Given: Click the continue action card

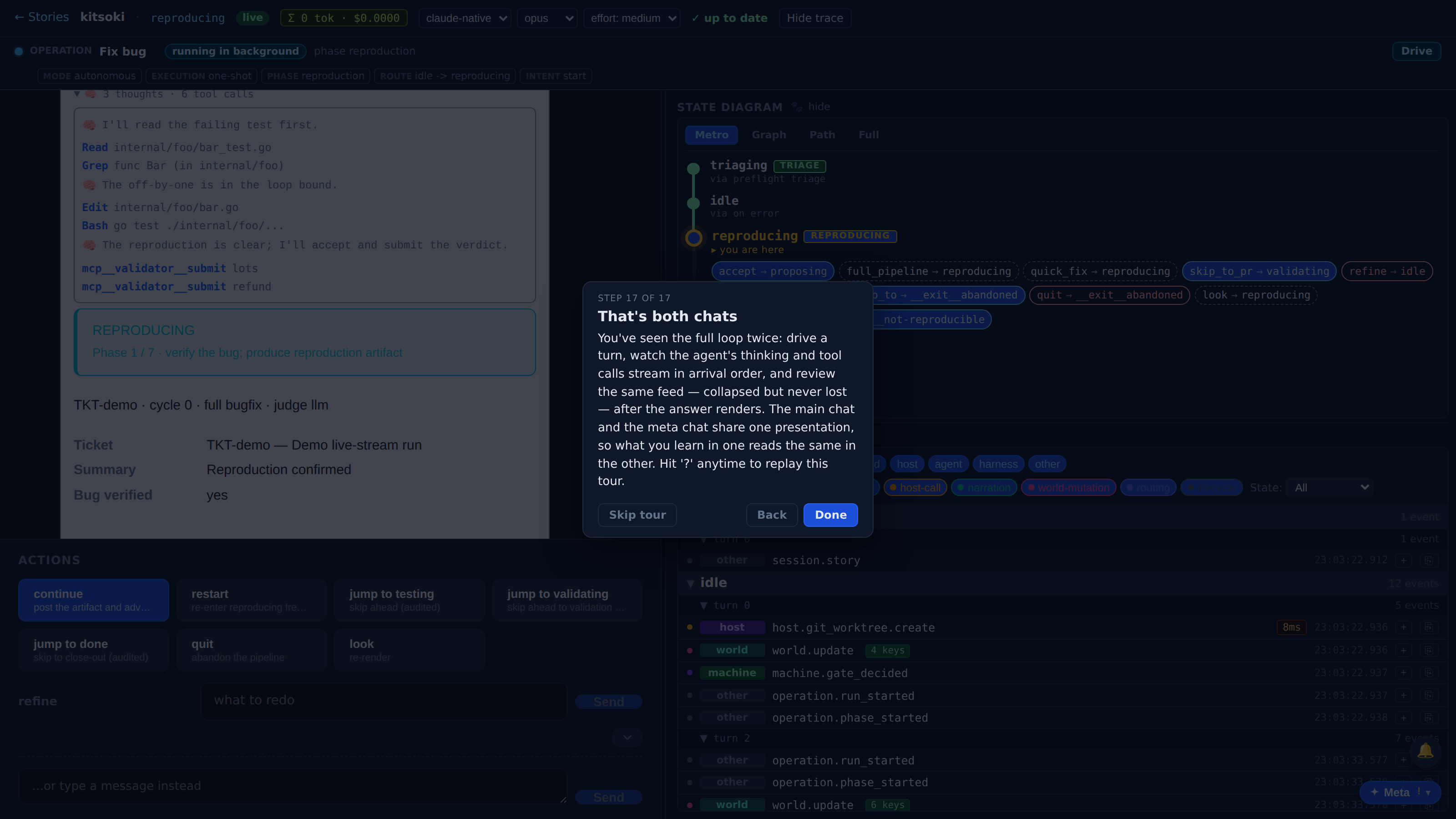Looking at the screenshot, I should pos(94,600).
